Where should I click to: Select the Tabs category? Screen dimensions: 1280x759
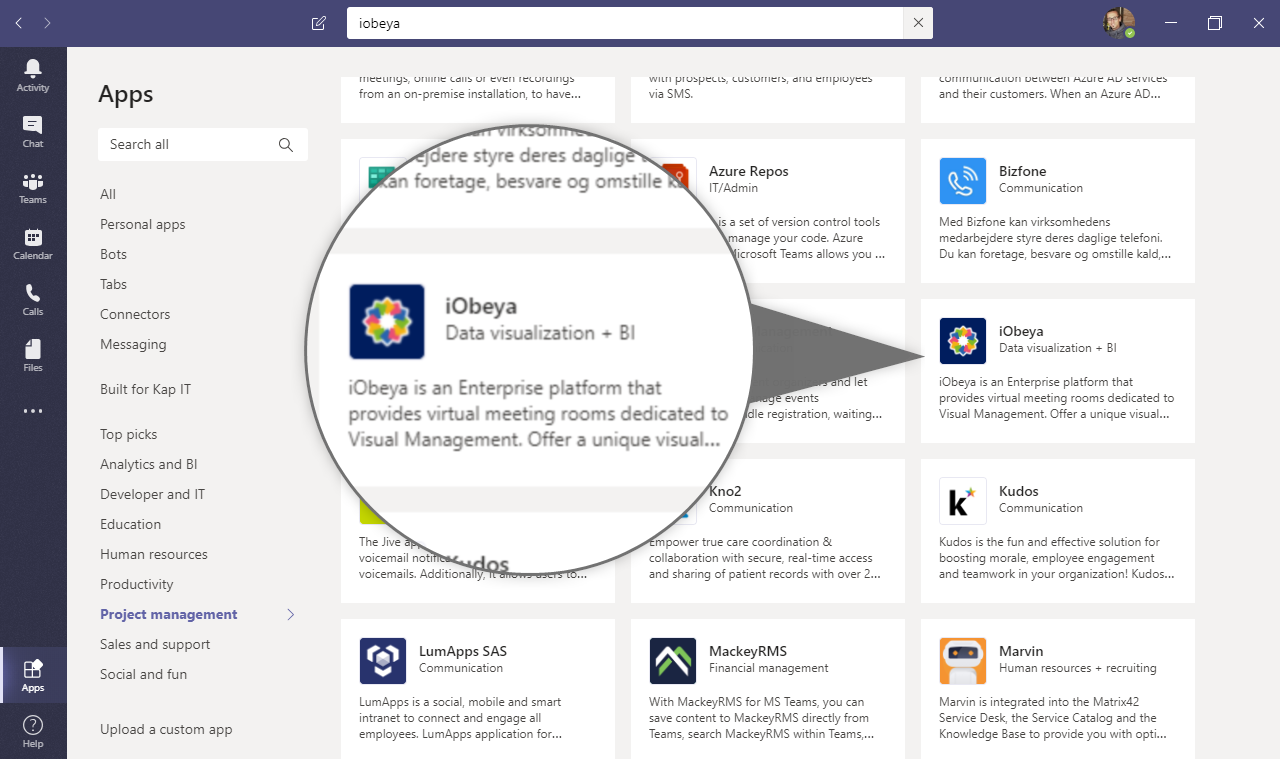pyautogui.click(x=113, y=284)
